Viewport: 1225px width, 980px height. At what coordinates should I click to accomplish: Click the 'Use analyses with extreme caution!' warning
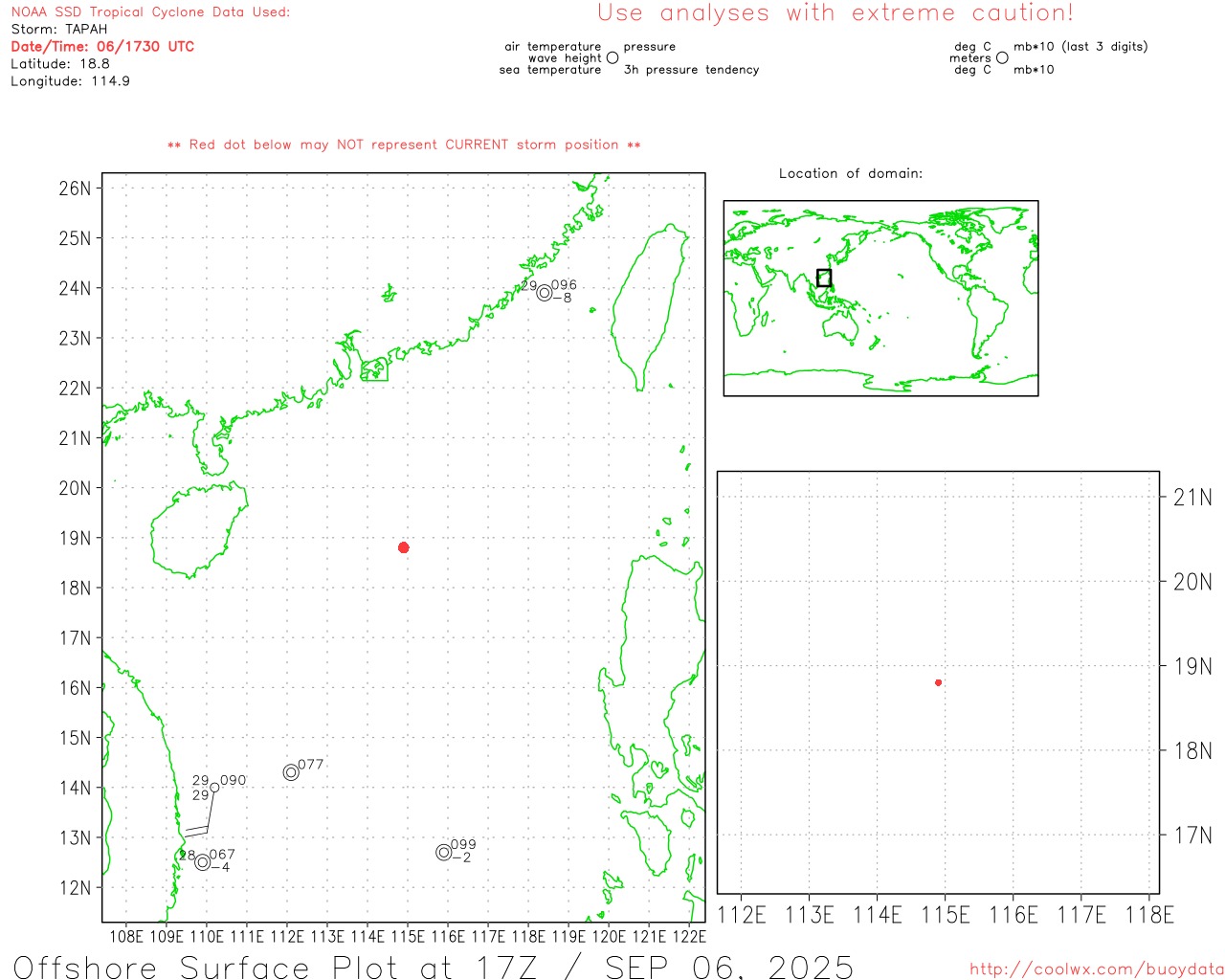pyautogui.click(x=835, y=13)
